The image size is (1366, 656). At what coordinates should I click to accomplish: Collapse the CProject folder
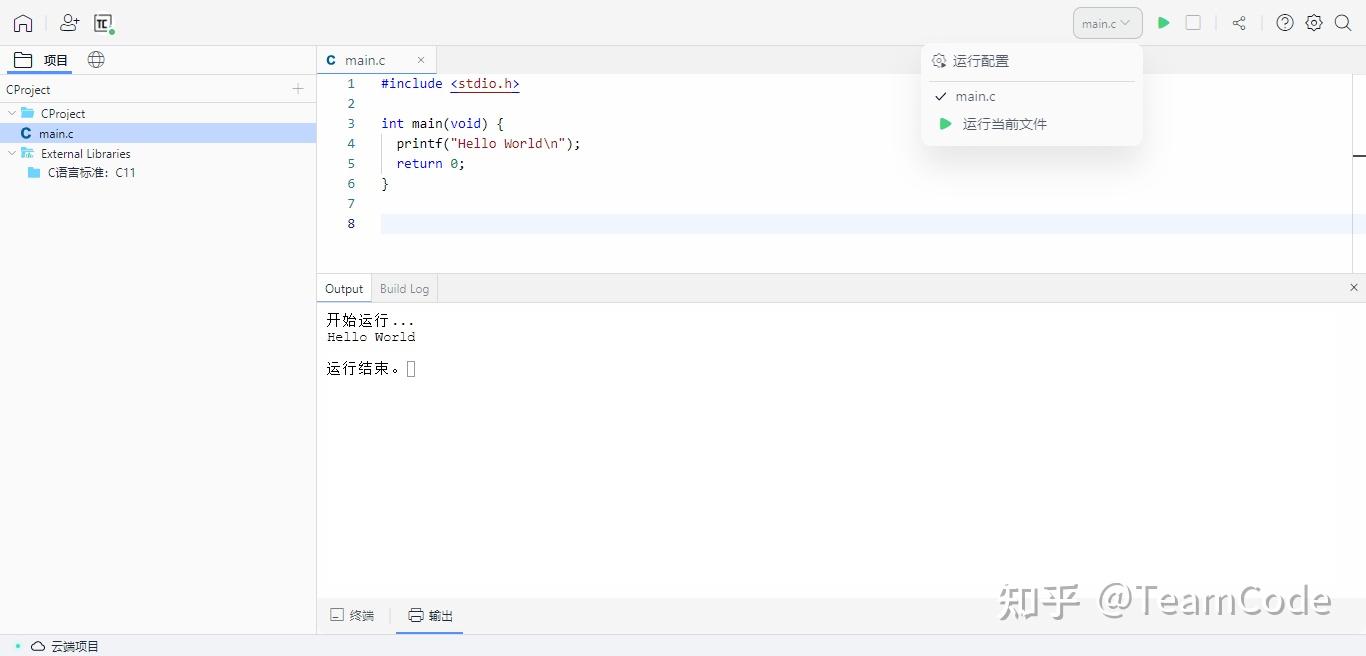tap(12, 113)
